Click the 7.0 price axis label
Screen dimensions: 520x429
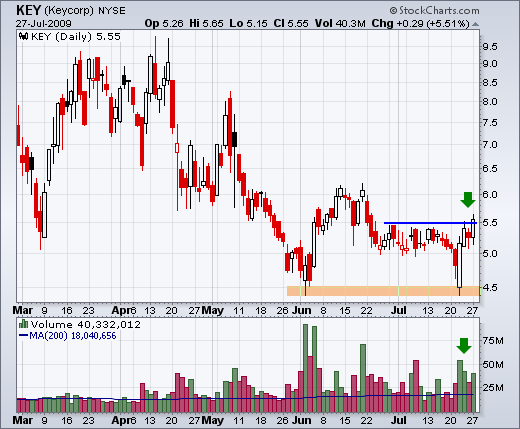pyautogui.click(x=490, y=145)
